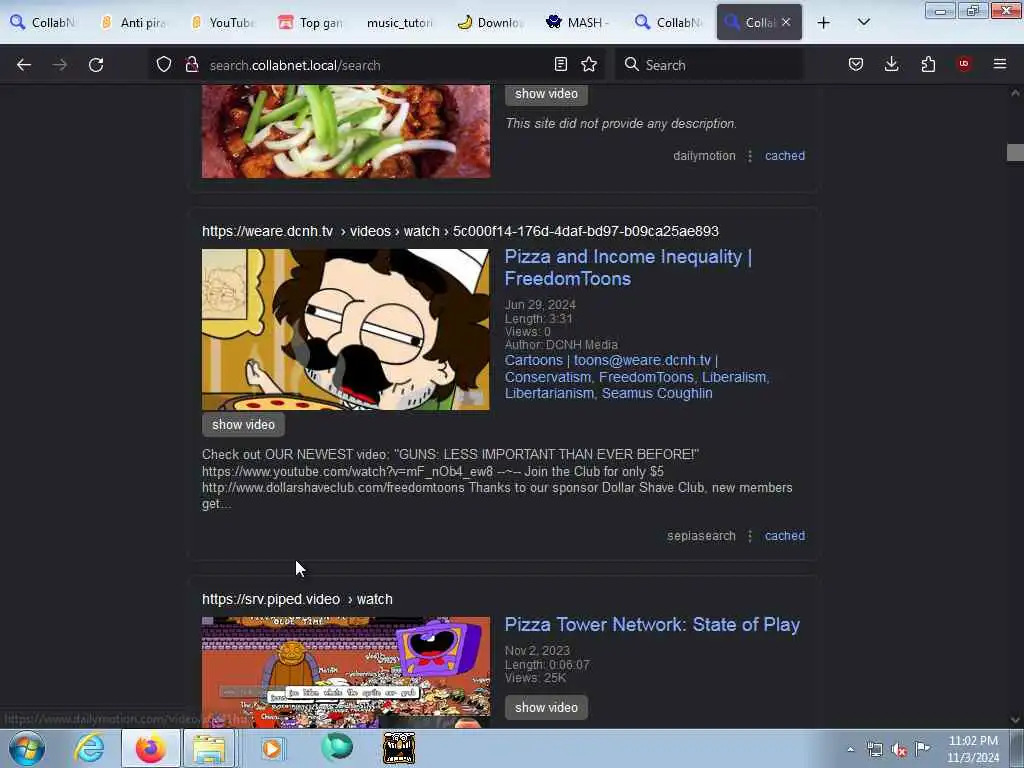Image resolution: width=1024 pixels, height=768 pixels.
Task: Expand sepiasearch result options dots
Action: coord(750,536)
